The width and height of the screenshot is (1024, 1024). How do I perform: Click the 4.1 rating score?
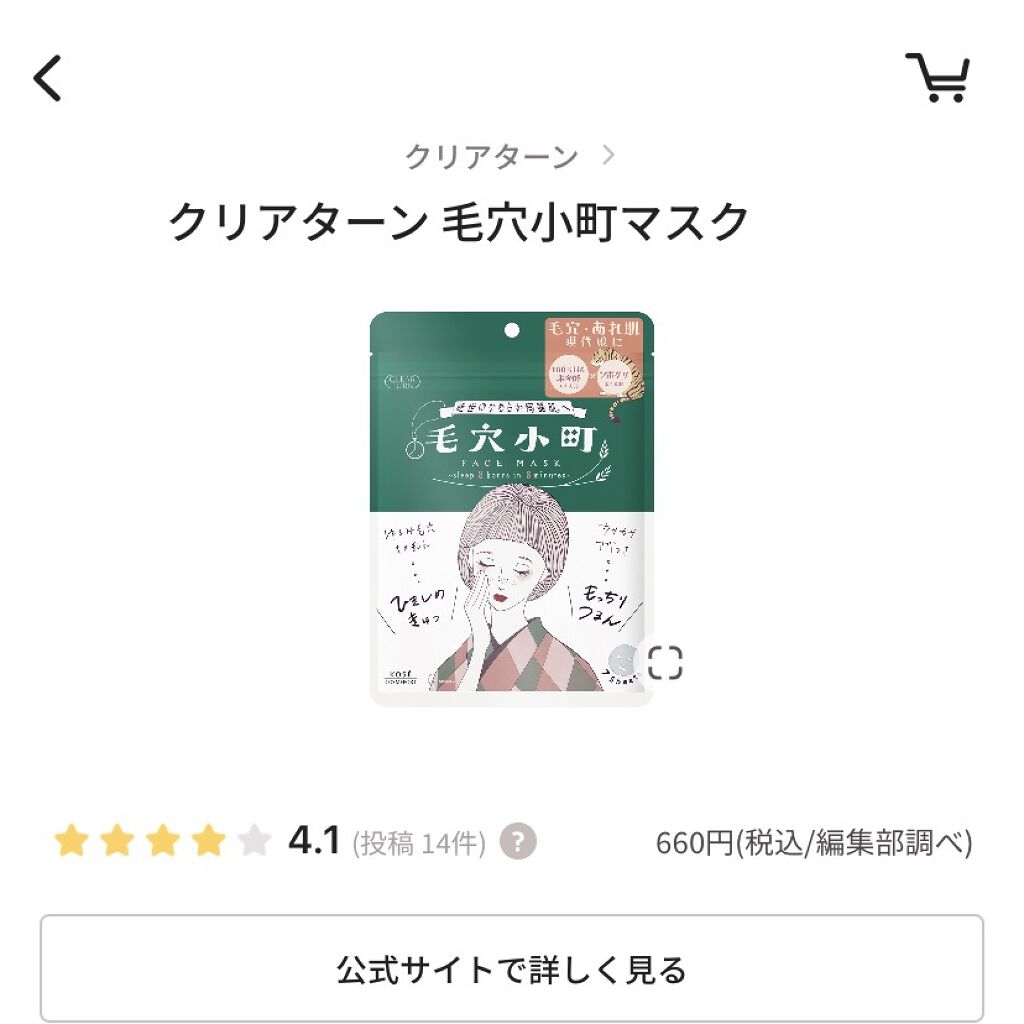point(314,840)
